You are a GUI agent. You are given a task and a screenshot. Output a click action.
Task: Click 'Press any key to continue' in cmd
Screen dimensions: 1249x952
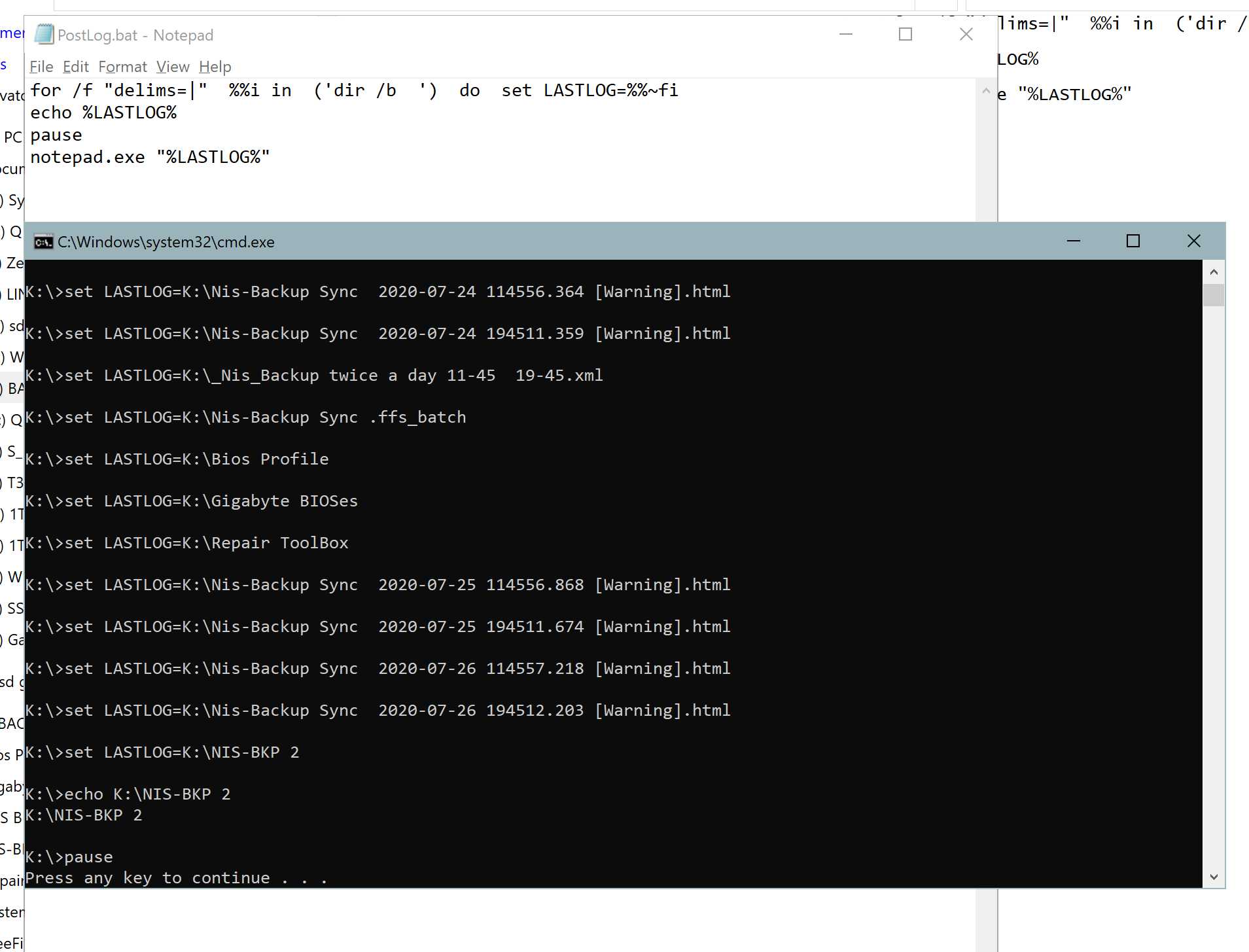tap(176, 878)
